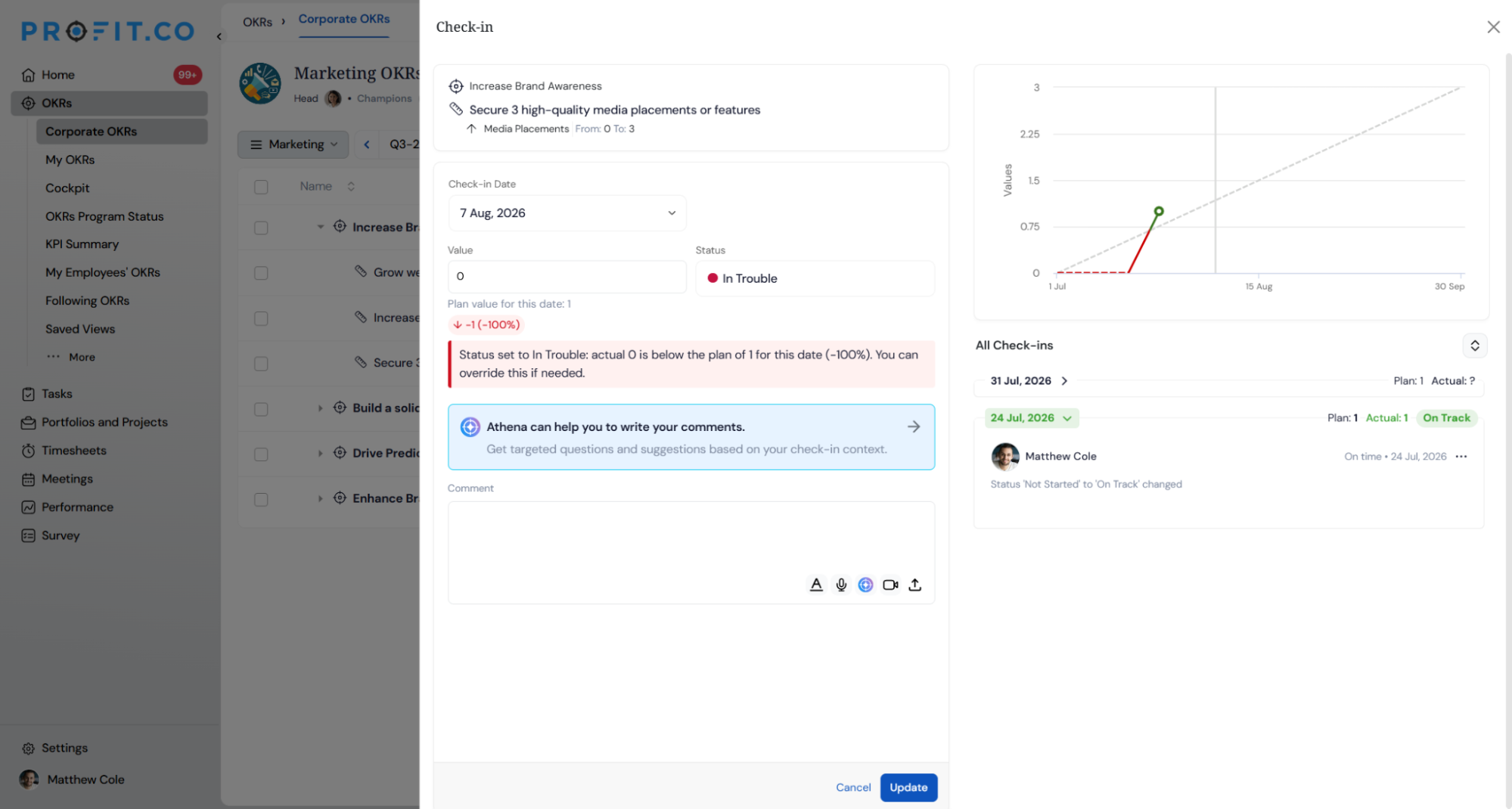Image resolution: width=1512 pixels, height=809 pixels.
Task: Check the Grow we... key result checkbox
Action: (261, 273)
